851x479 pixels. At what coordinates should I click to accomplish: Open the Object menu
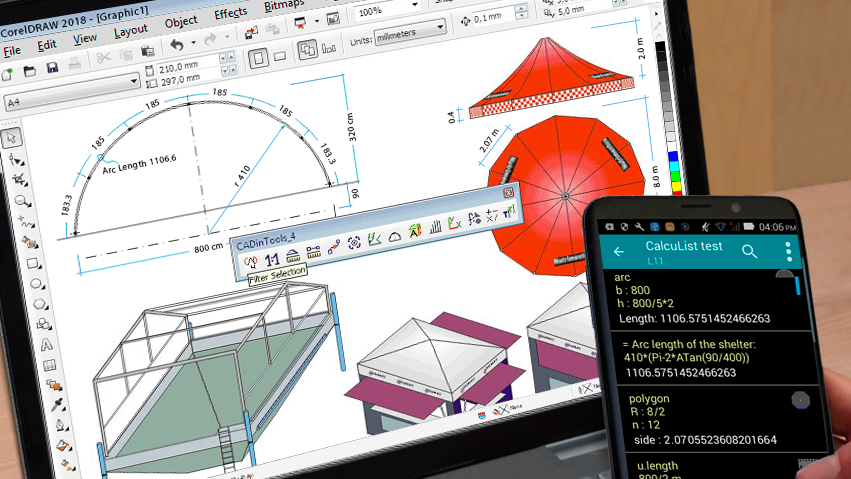click(x=181, y=22)
